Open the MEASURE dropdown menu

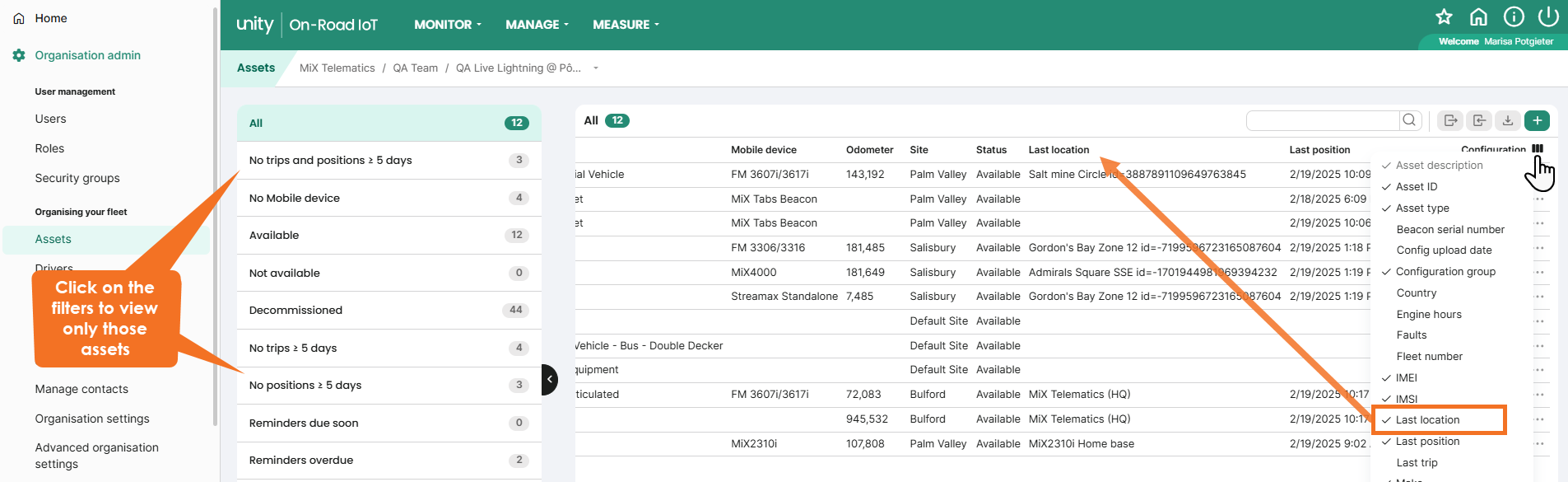coord(626,25)
